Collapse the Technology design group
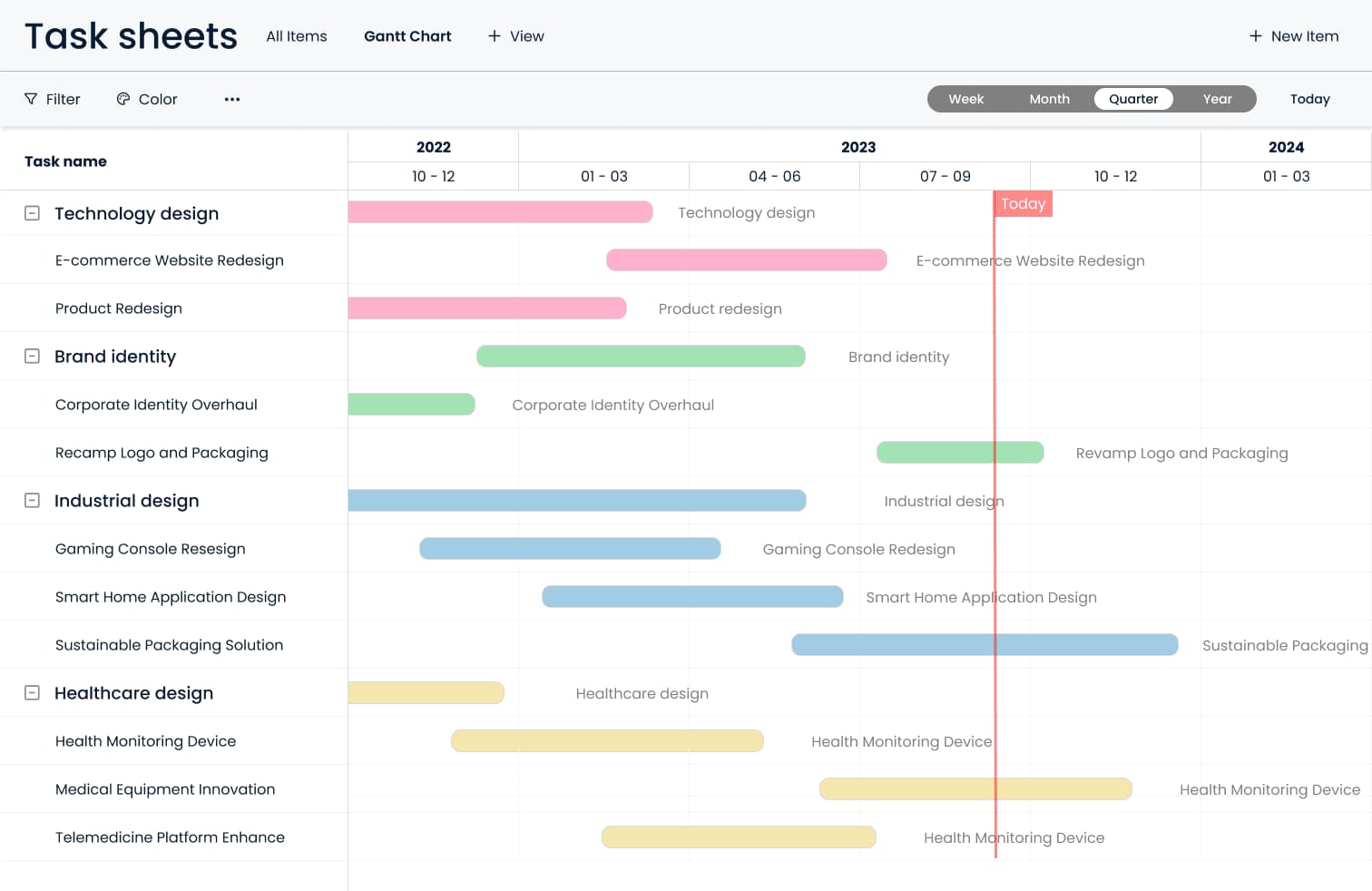 coord(32,213)
